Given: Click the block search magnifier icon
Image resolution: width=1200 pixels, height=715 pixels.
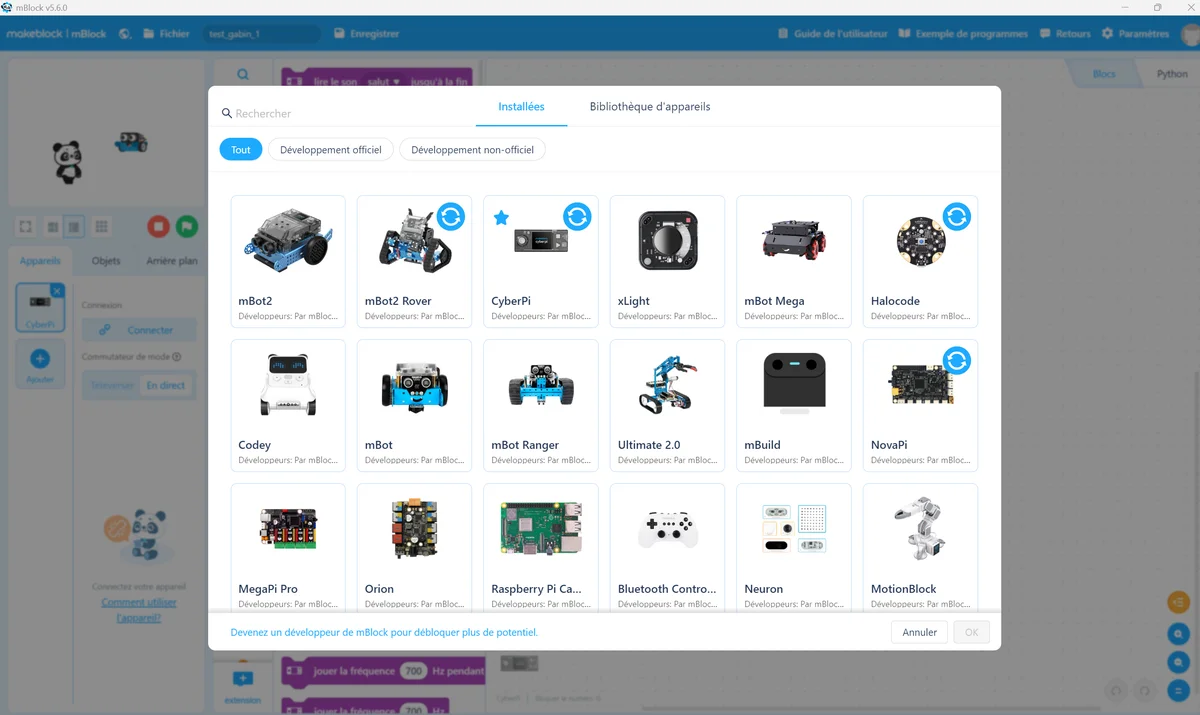Looking at the screenshot, I should pyautogui.click(x=243, y=74).
